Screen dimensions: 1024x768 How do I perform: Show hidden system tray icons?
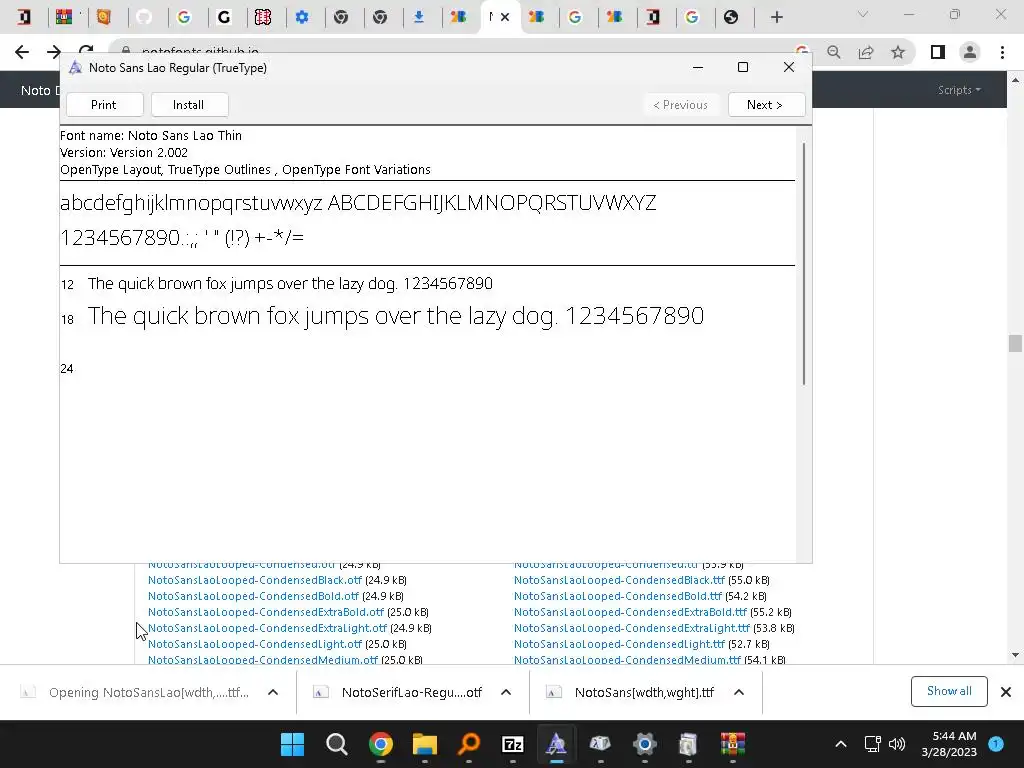coord(841,744)
